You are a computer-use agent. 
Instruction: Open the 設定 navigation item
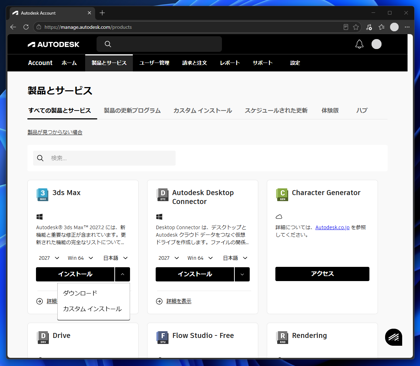(x=295, y=63)
